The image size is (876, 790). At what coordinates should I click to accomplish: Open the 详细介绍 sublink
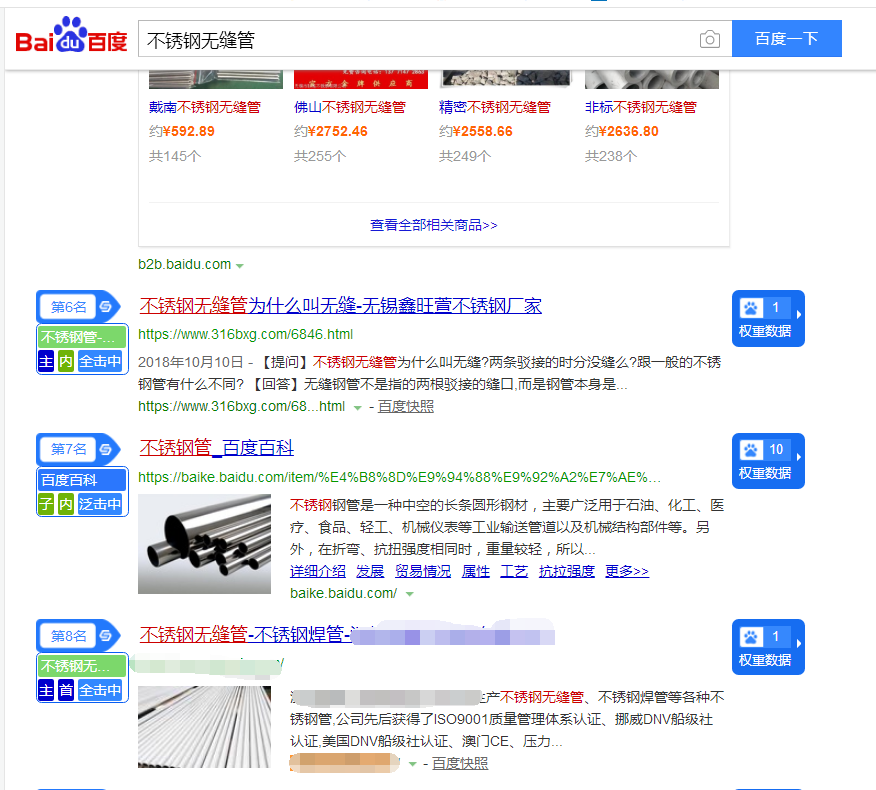(x=317, y=571)
